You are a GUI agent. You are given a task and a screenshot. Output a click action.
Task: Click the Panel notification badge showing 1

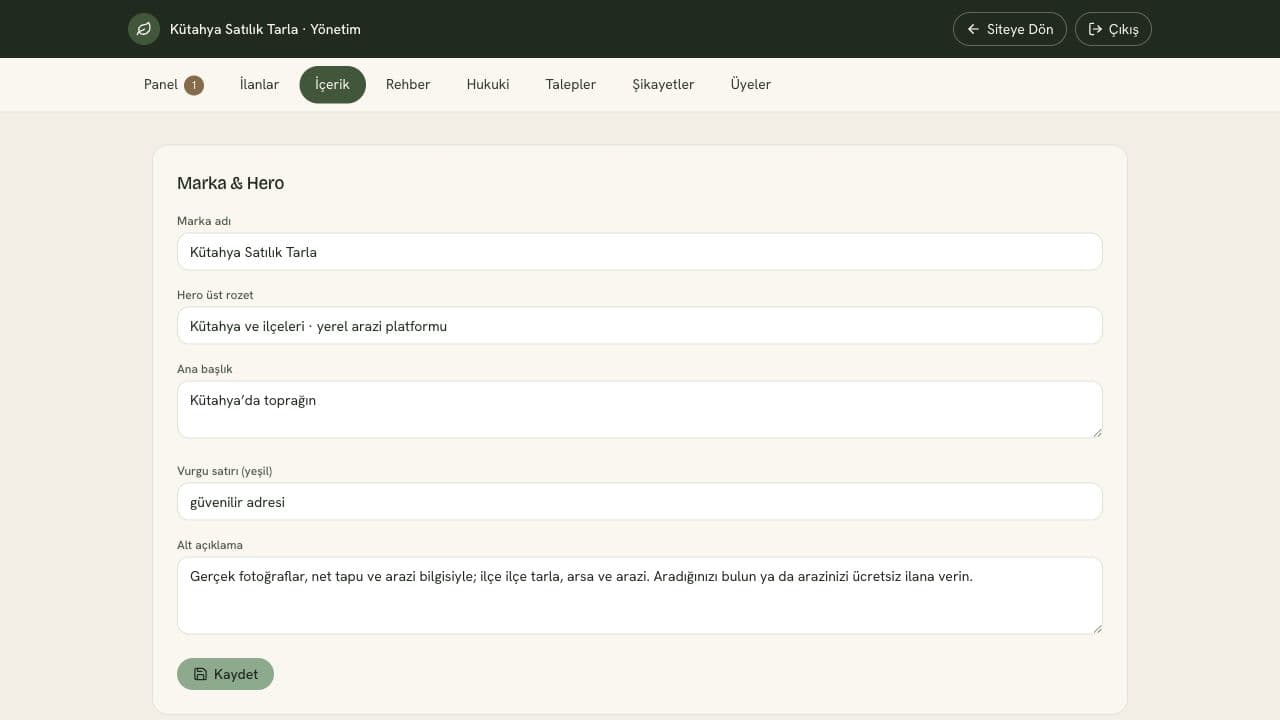tap(194, 85)
